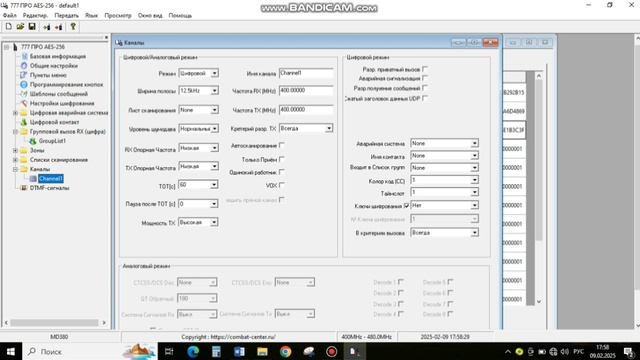The height and width of the screenshot is (360, 640).
Task: Open Критерий разр. TX dropdown
Action: click(329, 129)
